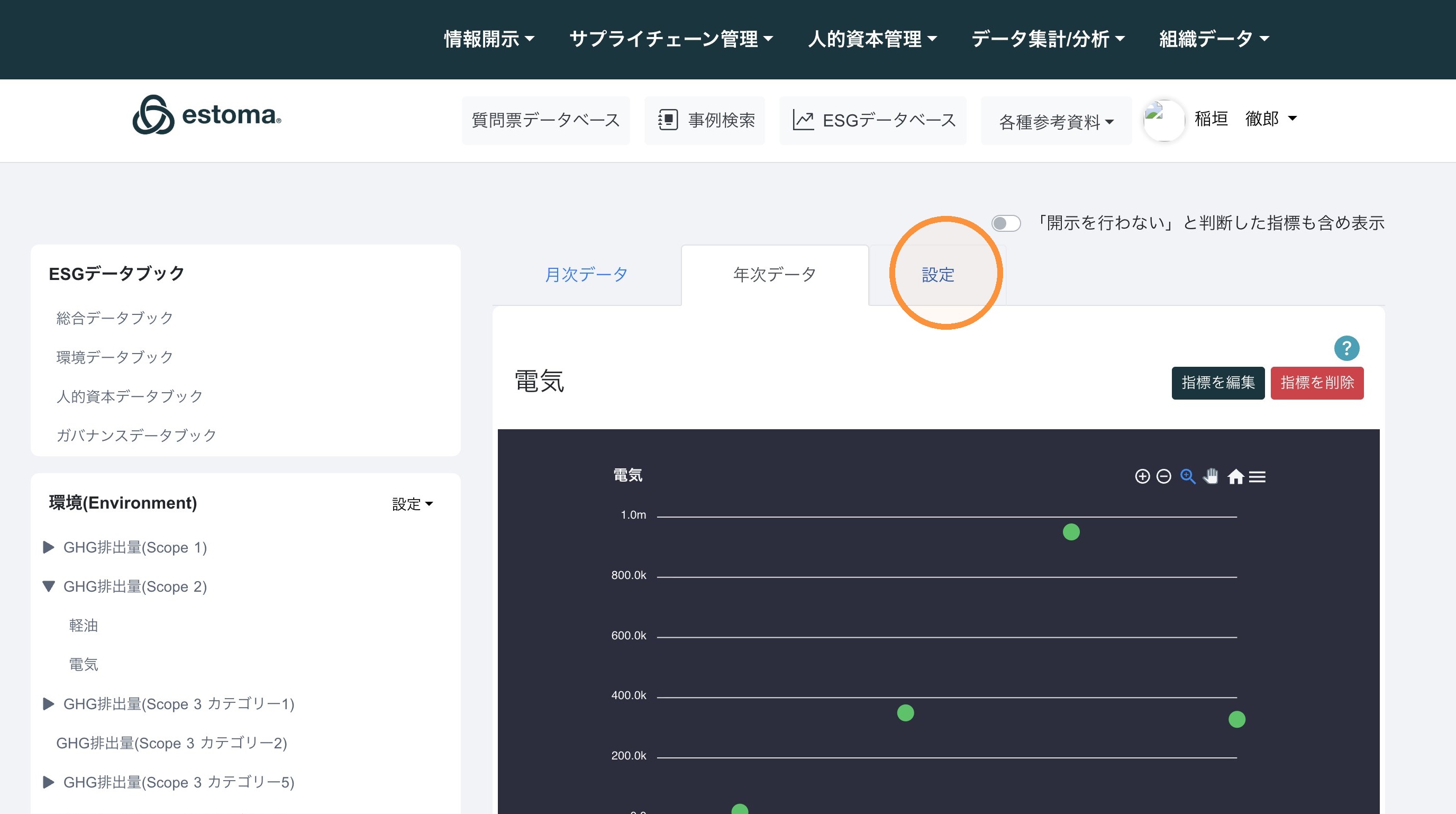
Task: Expand GHG排出量(Scope 3 カテゴリー1) node
Action: (x=49, y=704)
